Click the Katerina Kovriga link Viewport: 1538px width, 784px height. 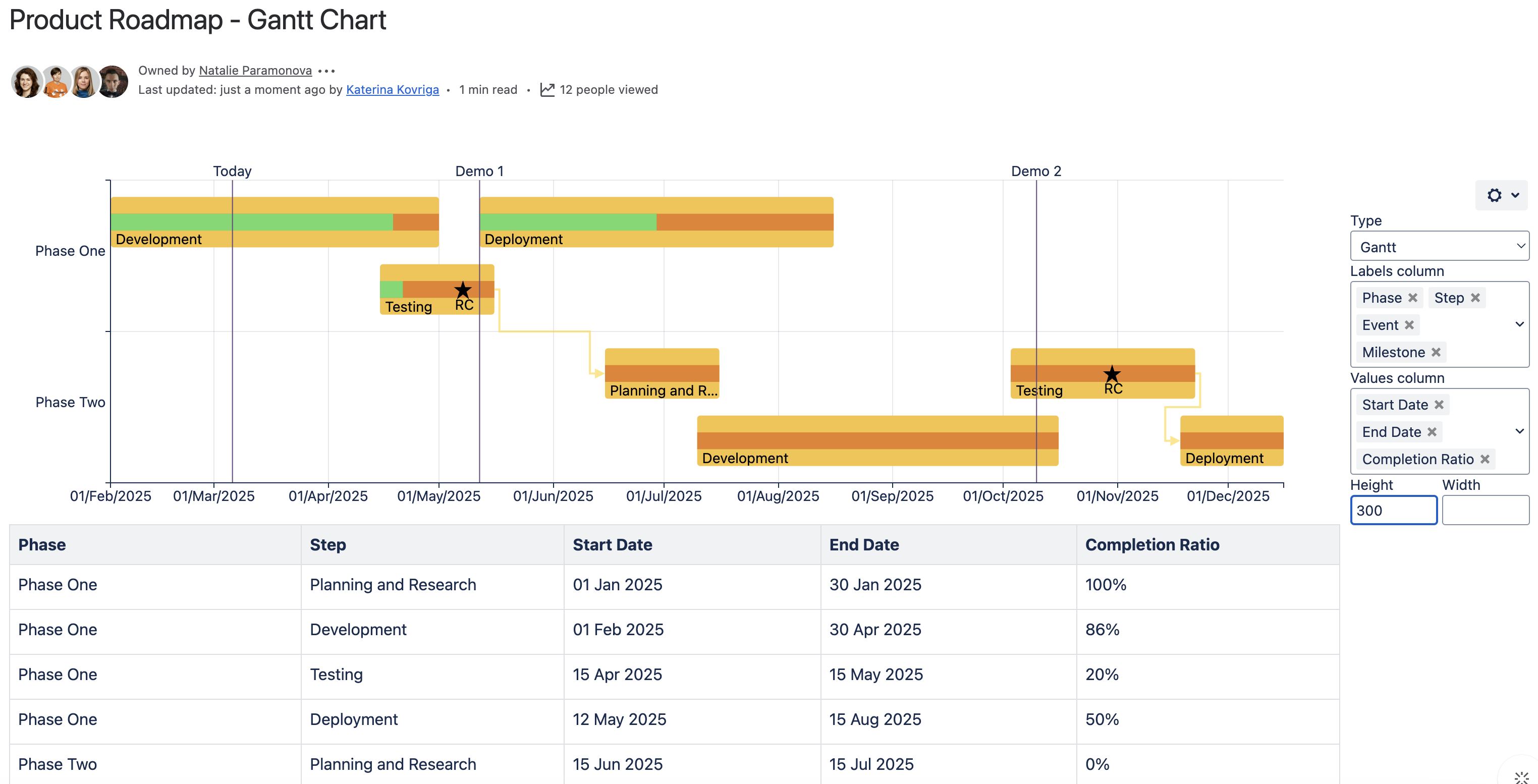click(x=392, y=90)
